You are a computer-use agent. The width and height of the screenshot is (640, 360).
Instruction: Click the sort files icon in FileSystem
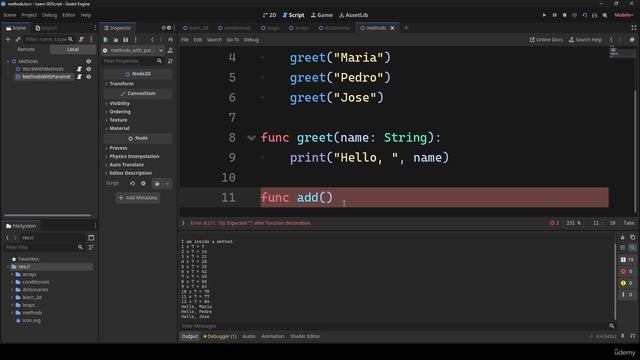pyautogui.click(x=91, y=247)
